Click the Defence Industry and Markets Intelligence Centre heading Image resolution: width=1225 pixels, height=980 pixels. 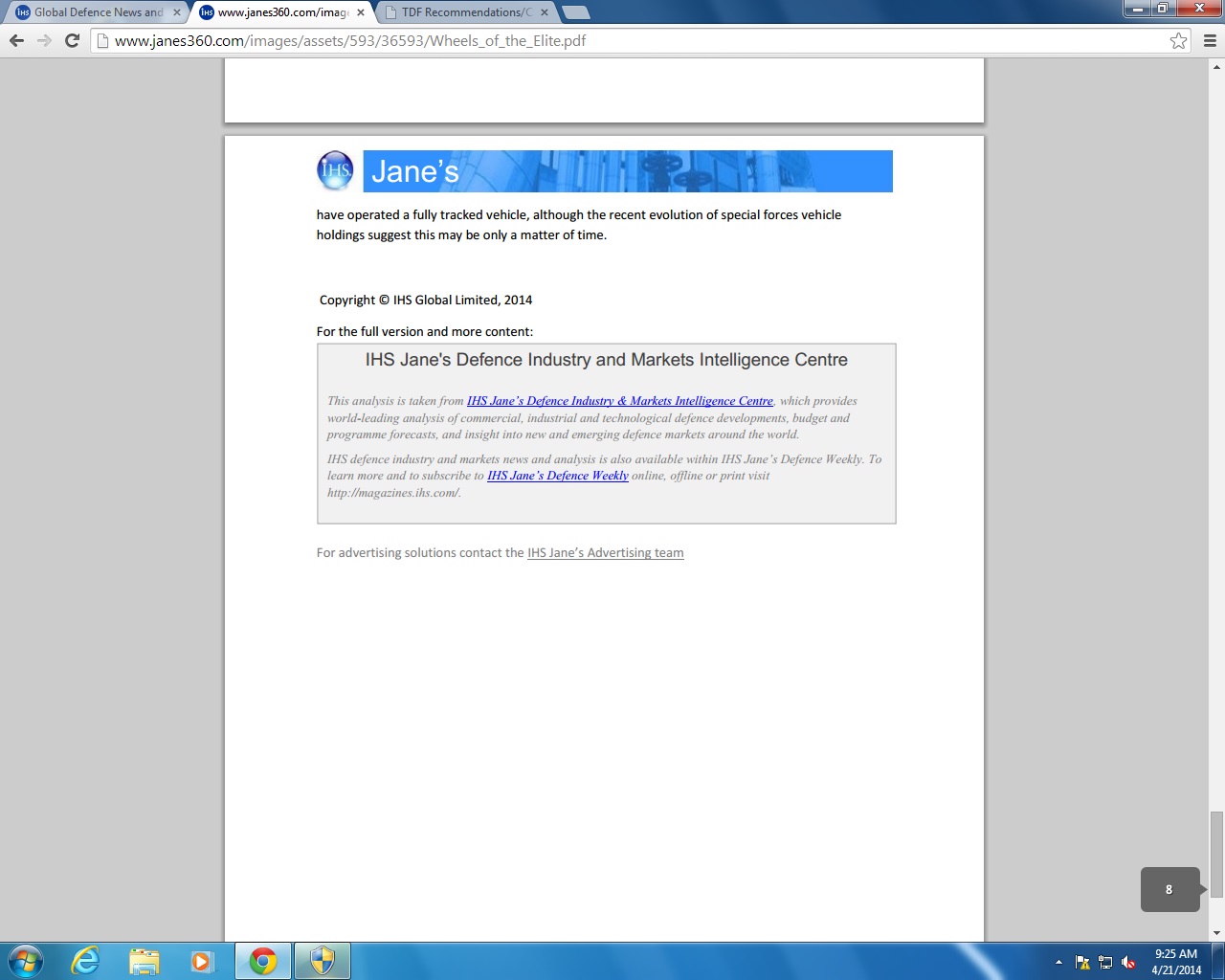pyautogui.click(x=607, y=360)
